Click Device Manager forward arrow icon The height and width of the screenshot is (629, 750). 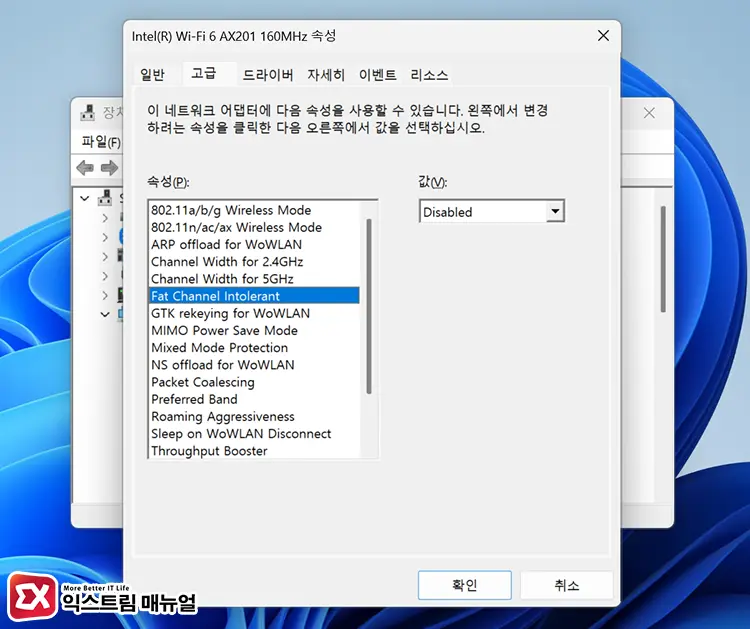coord(110,168)
